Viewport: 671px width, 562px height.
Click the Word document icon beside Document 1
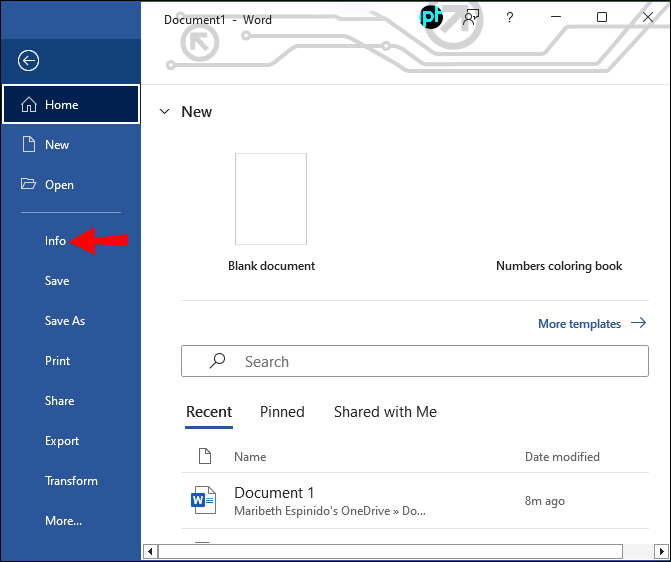204,500
